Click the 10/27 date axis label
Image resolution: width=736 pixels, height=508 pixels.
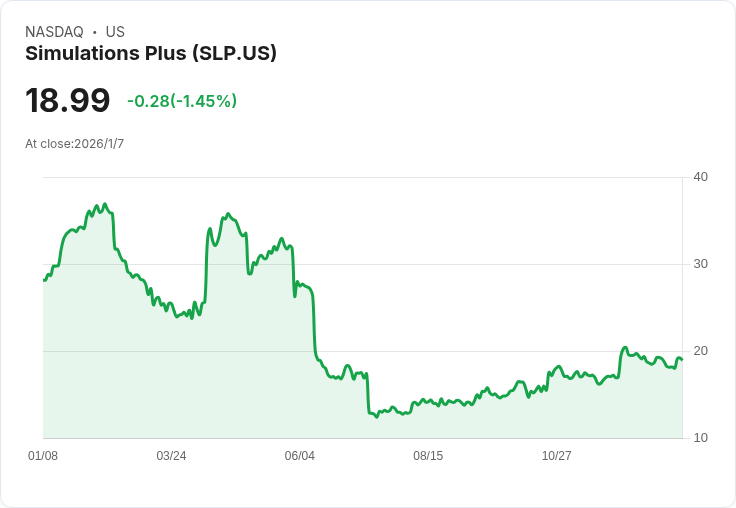557,455
